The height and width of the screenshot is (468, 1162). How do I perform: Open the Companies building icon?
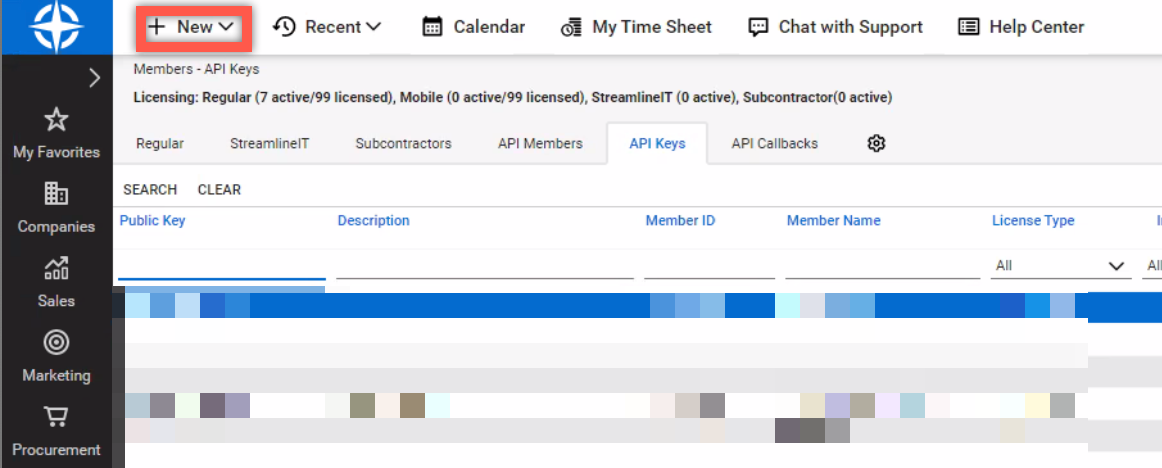(56, 194)
